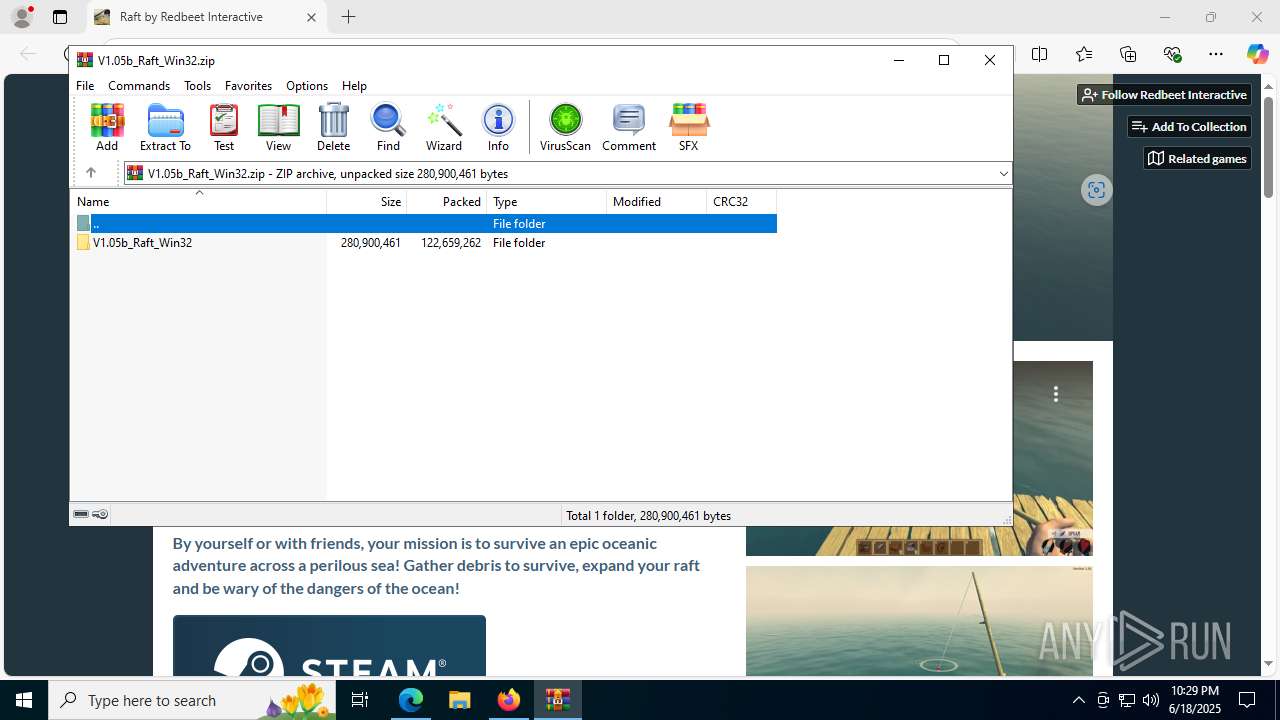Select the V1.05b_Raft_Win32 folder row
The height and width of the screenshot is (720, 1280).
425,243
